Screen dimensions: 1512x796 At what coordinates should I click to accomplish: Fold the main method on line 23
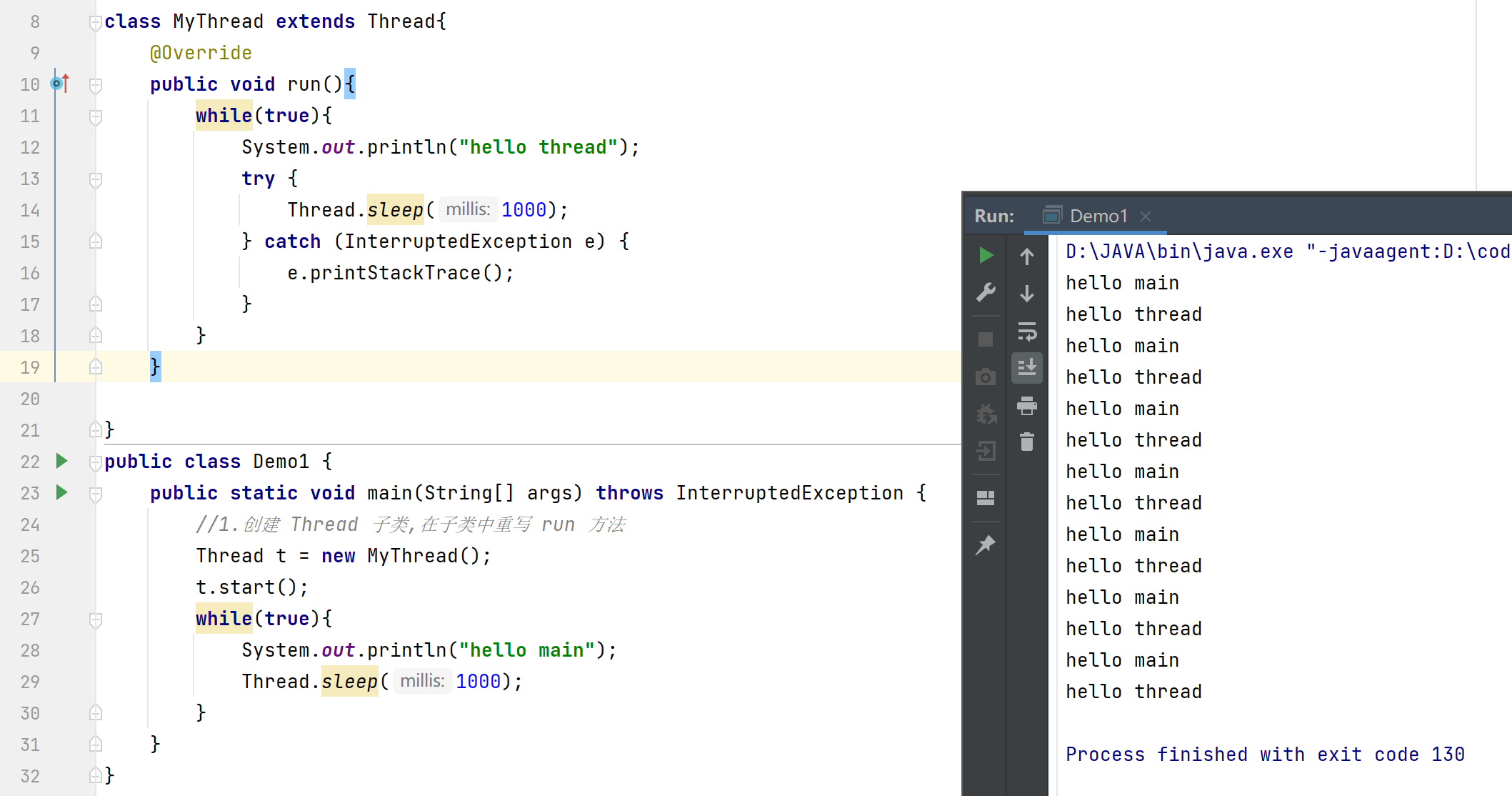pyautogui.click(x=95, y=494)
